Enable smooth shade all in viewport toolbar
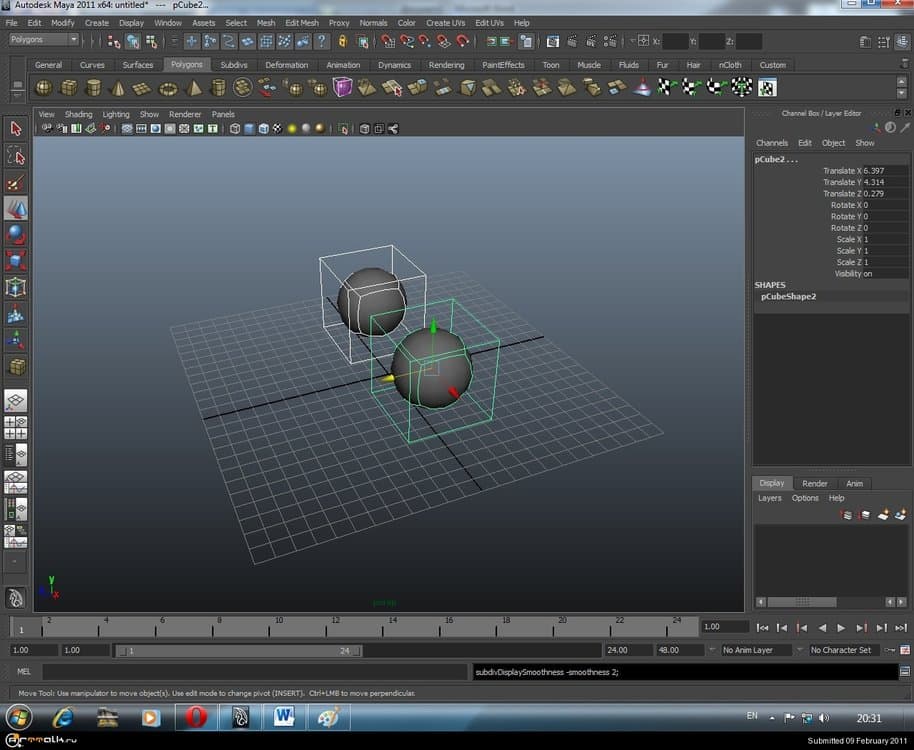The image size is (914, 750). click(249, 129)
